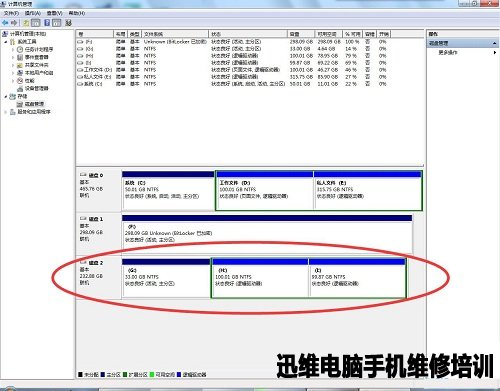The image size is (500, 391).
Task: Sort by the 可用空间 column header
Action: pyautogui.click(x=329, y=34)
